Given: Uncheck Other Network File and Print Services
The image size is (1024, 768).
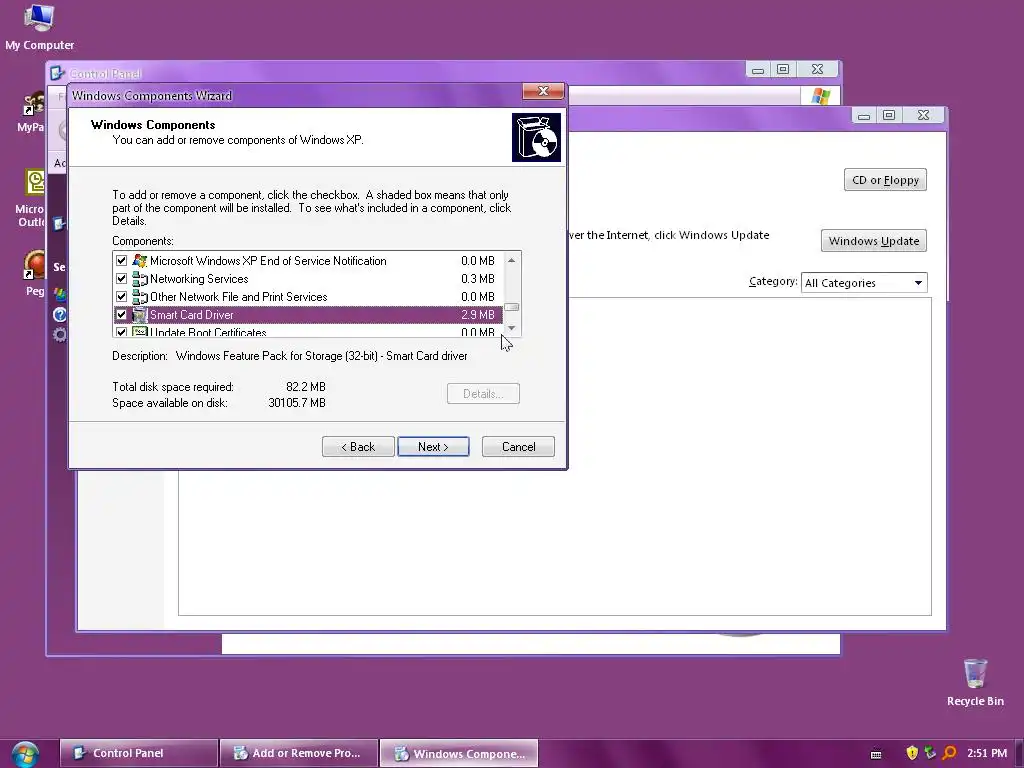Looking at the screenshot, I should click(121, 296).
